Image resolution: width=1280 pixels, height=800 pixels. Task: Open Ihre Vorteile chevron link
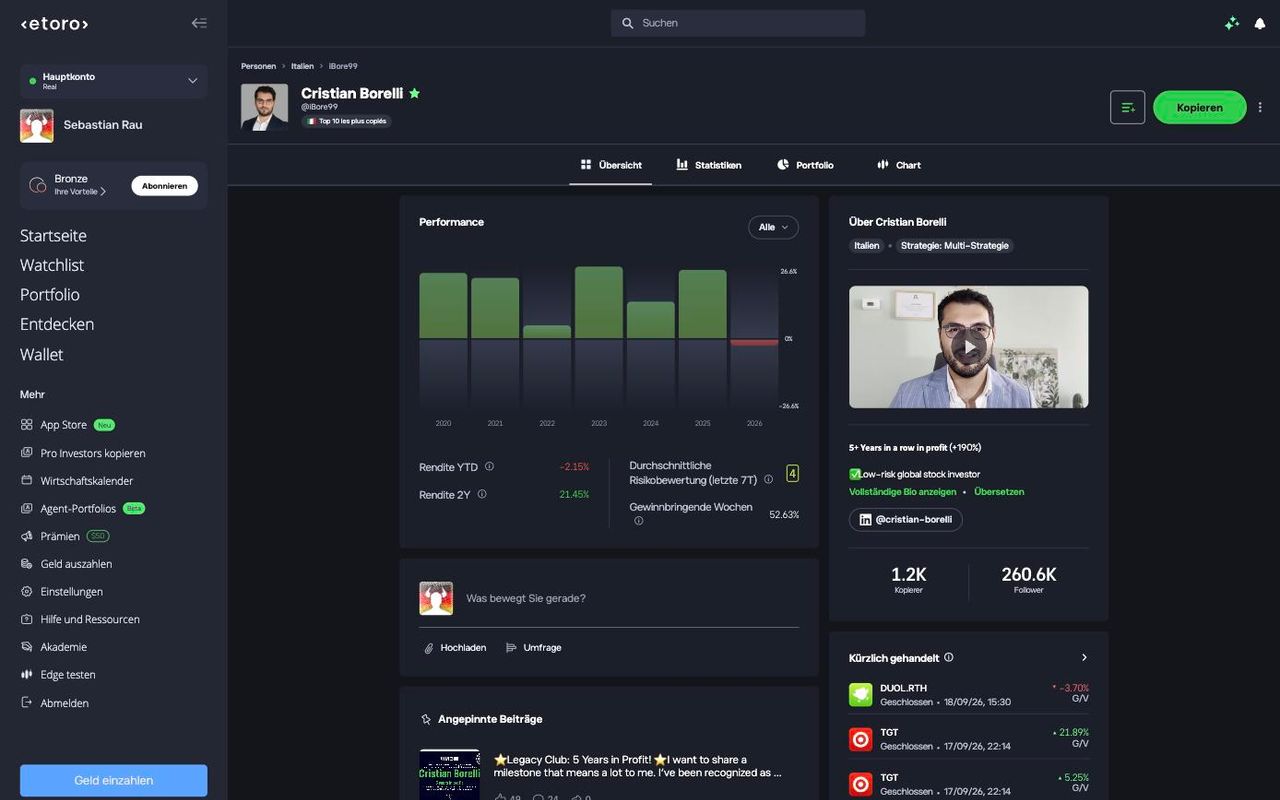[x=80, y=191]
